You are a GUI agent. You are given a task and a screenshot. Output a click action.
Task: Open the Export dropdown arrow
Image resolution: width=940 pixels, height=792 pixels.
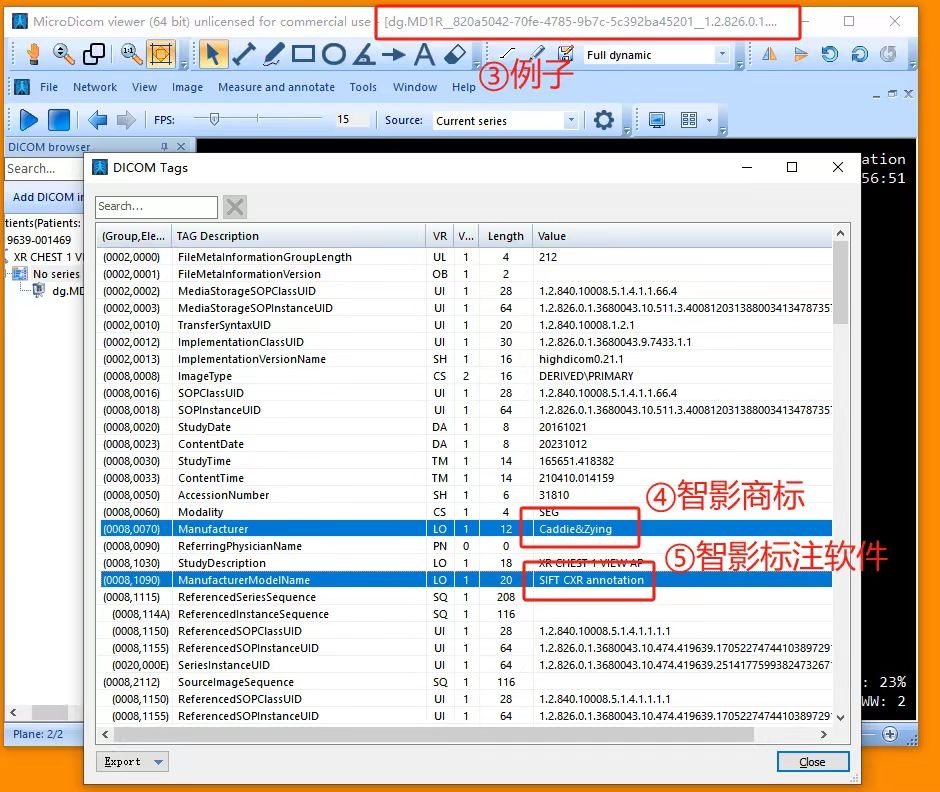[158, 762]
